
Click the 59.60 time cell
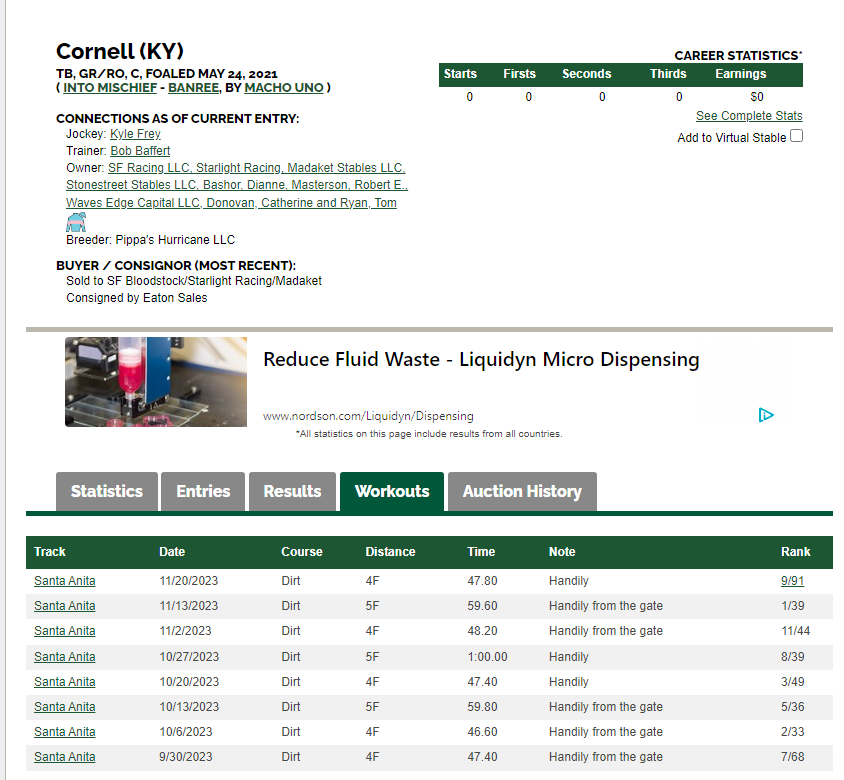tap(482, 606)
